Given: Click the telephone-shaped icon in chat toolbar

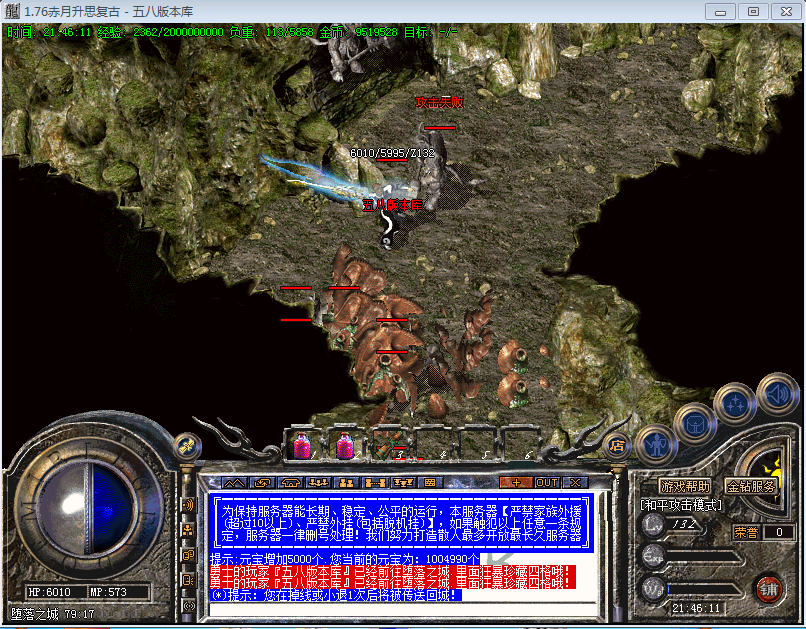Looking at the screenshot, I should pyautogui.click(x=290, y=483).
